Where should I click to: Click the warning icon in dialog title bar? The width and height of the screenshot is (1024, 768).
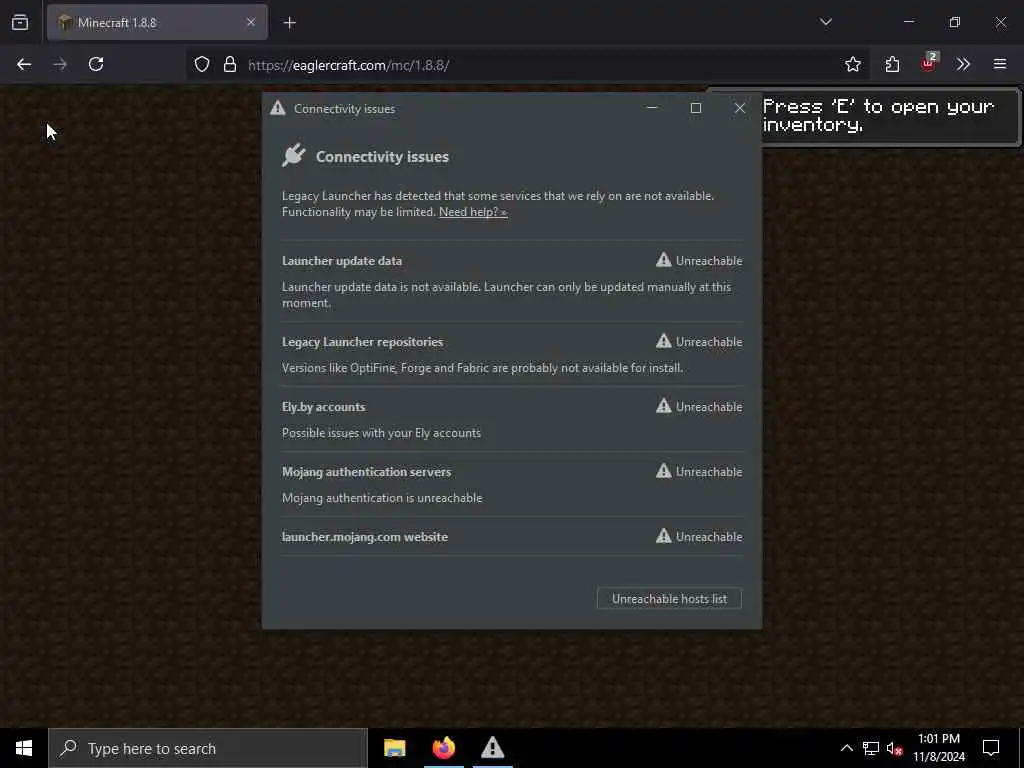(x=278, y=108)
